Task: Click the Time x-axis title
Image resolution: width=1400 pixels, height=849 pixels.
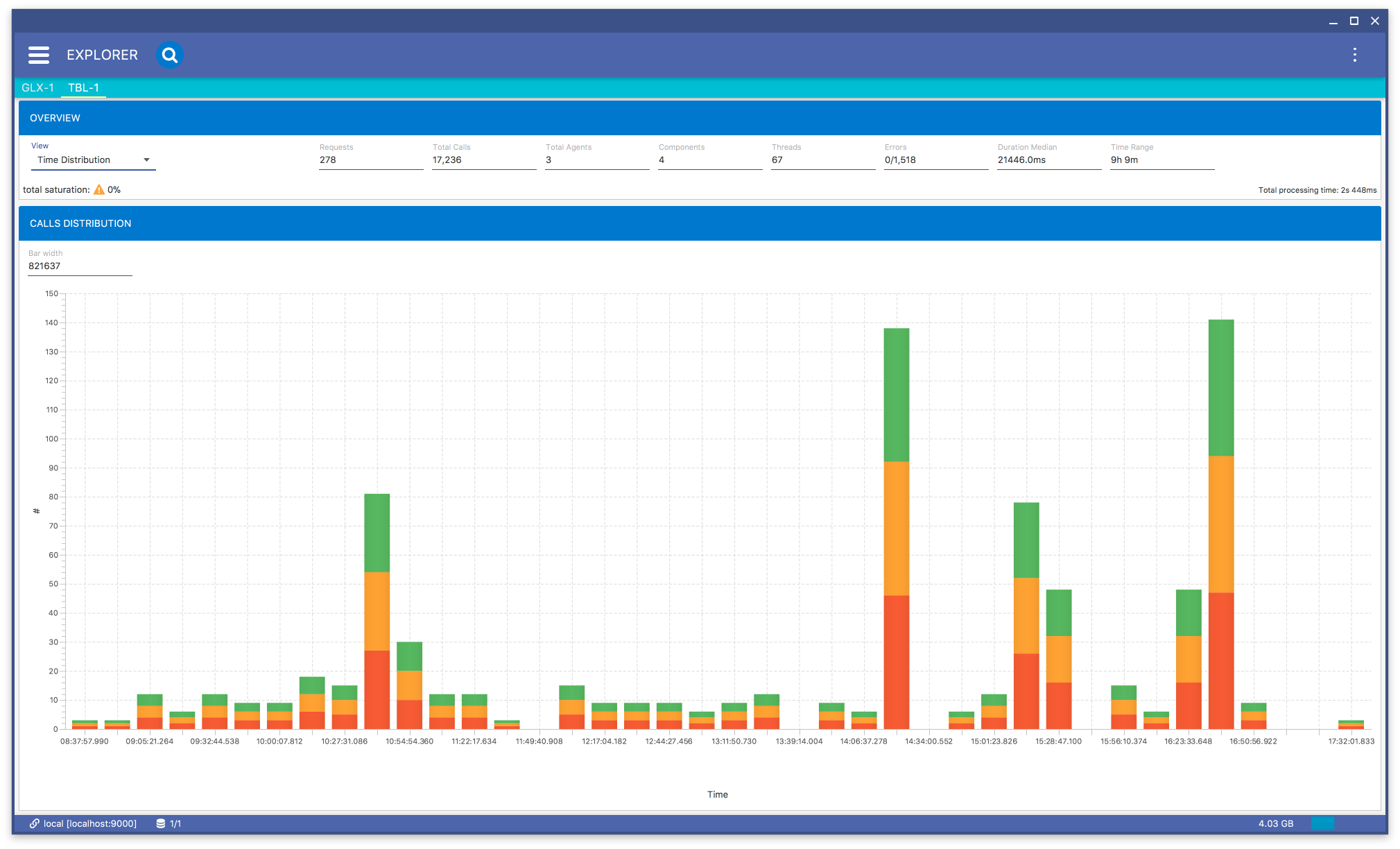Action: (x=718, y=795)
